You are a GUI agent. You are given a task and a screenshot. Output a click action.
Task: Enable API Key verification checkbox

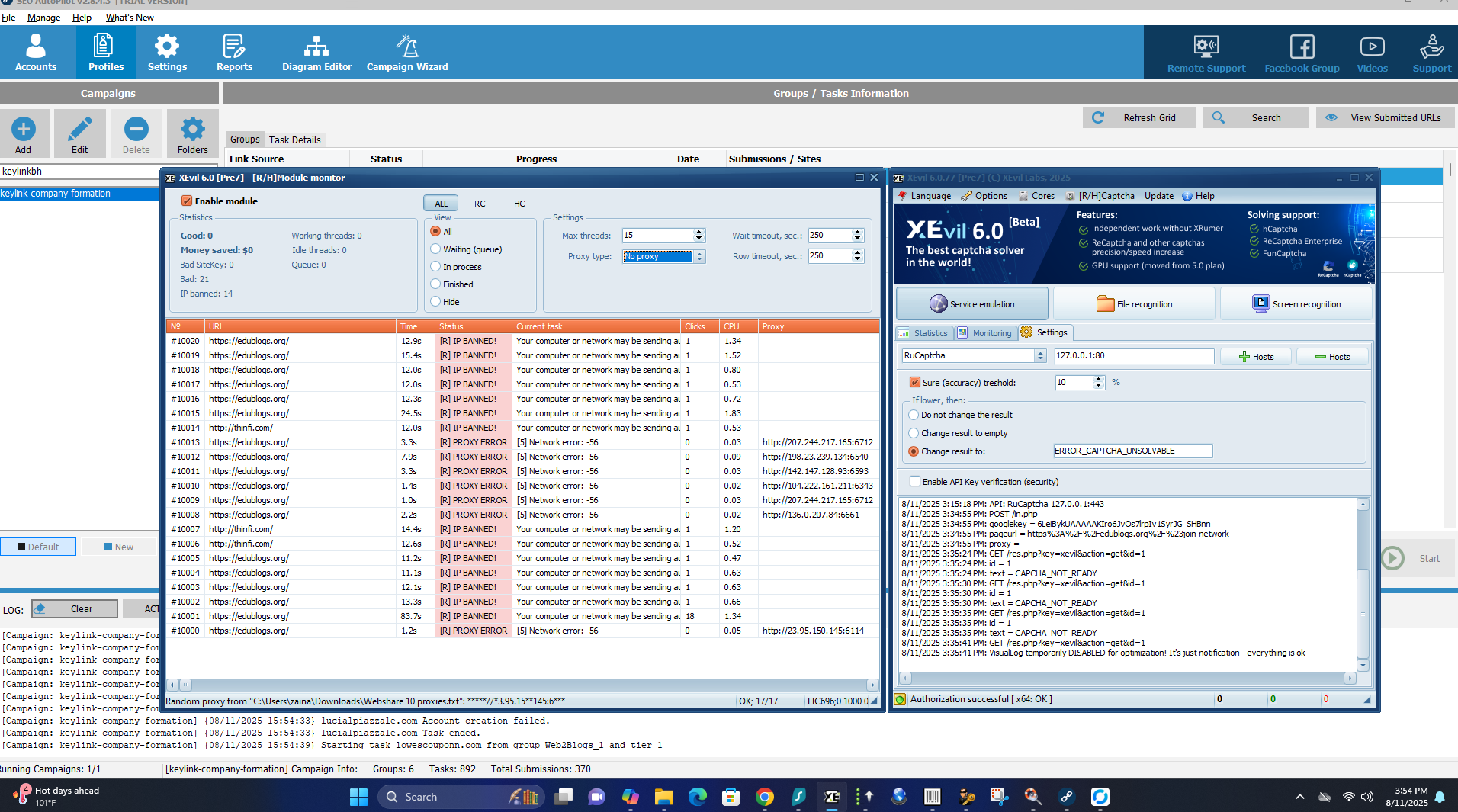(914, 482)
